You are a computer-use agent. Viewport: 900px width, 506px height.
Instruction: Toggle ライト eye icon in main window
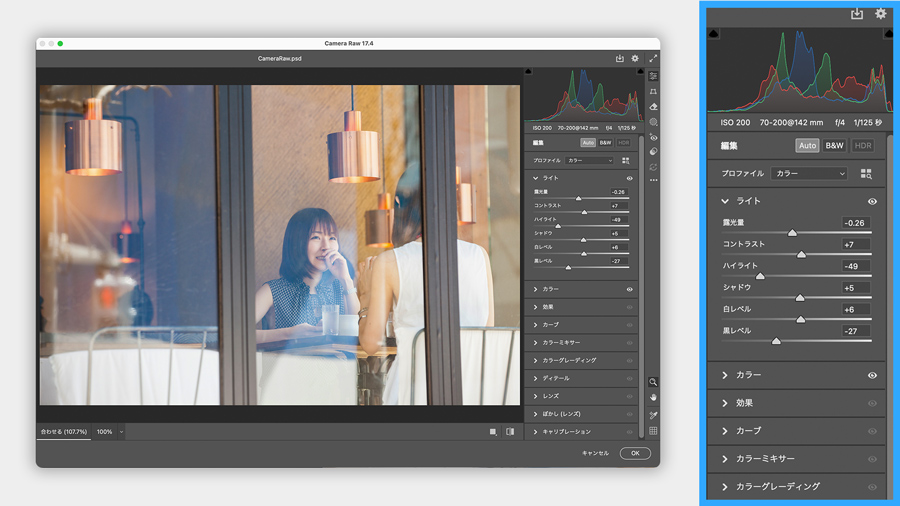[630, 178]
